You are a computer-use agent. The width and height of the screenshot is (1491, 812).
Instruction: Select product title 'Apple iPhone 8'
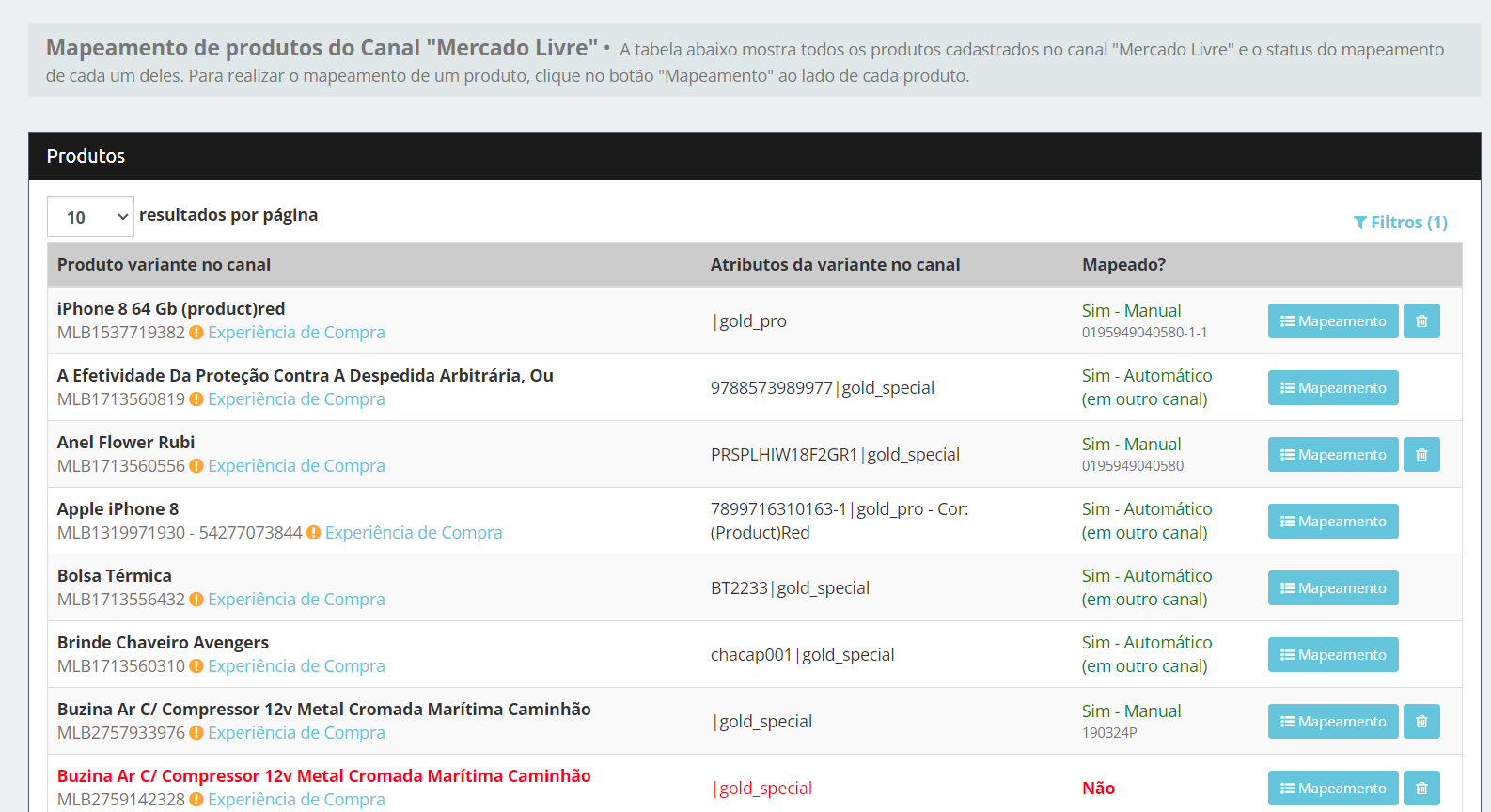pos(118,509)
